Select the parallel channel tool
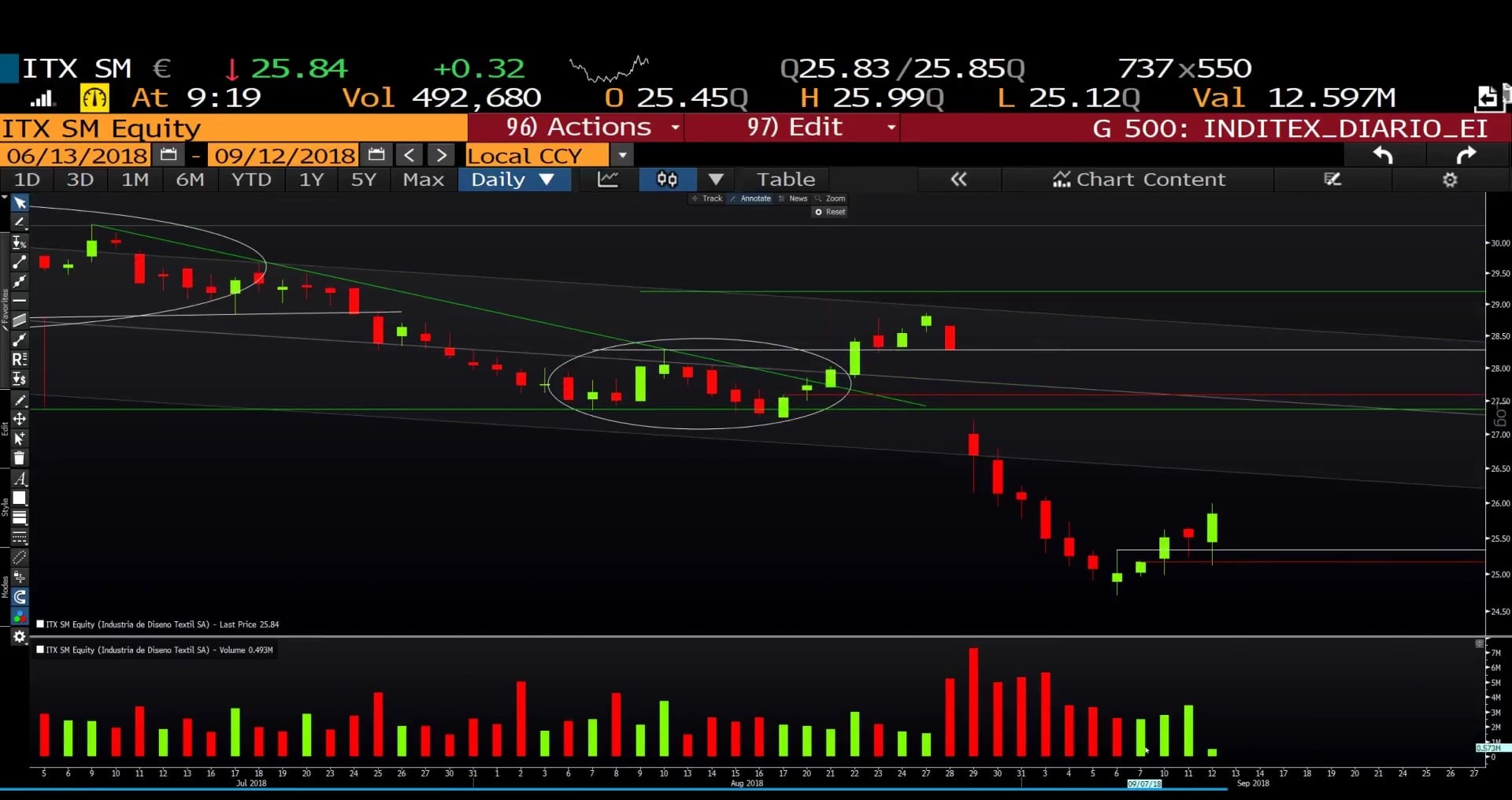This screenshot has width=1512, height=800. click(x=20, y=320)
